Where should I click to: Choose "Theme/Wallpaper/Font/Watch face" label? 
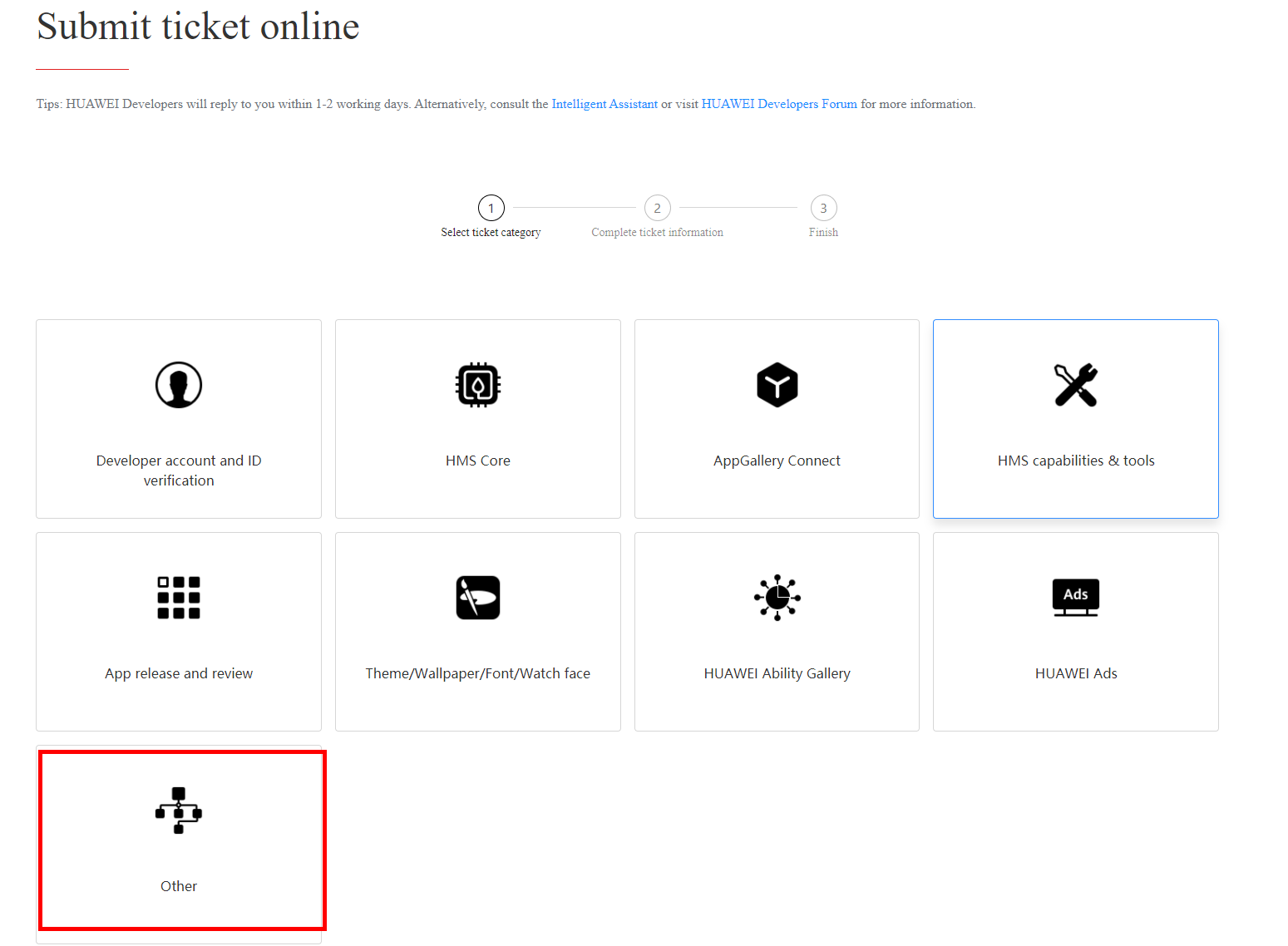click(x=478, y=673)
